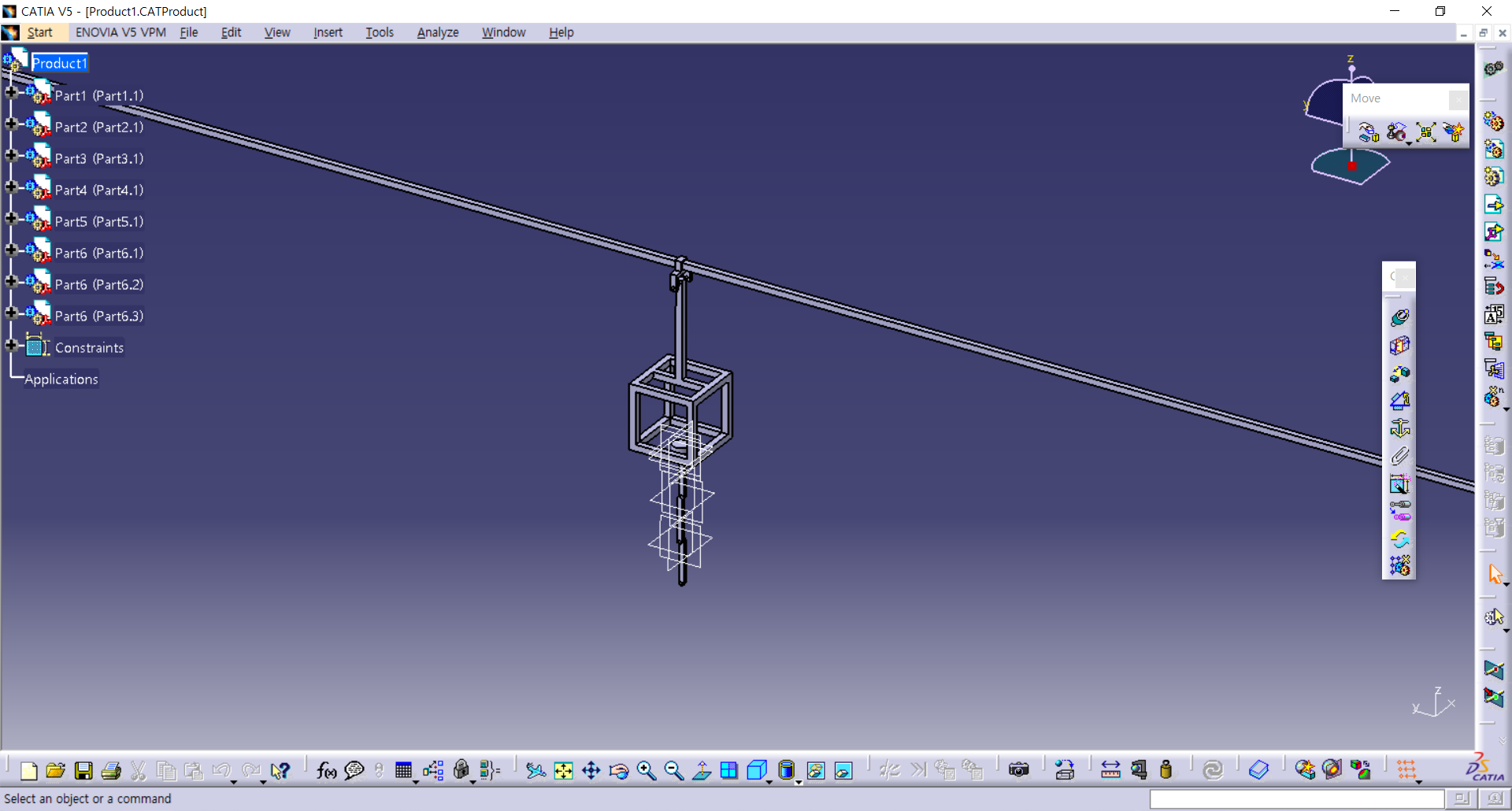Open the Start menu
Image resolution: width=1512 pixels, height=811 pixels.
click(x=39, y=32)
